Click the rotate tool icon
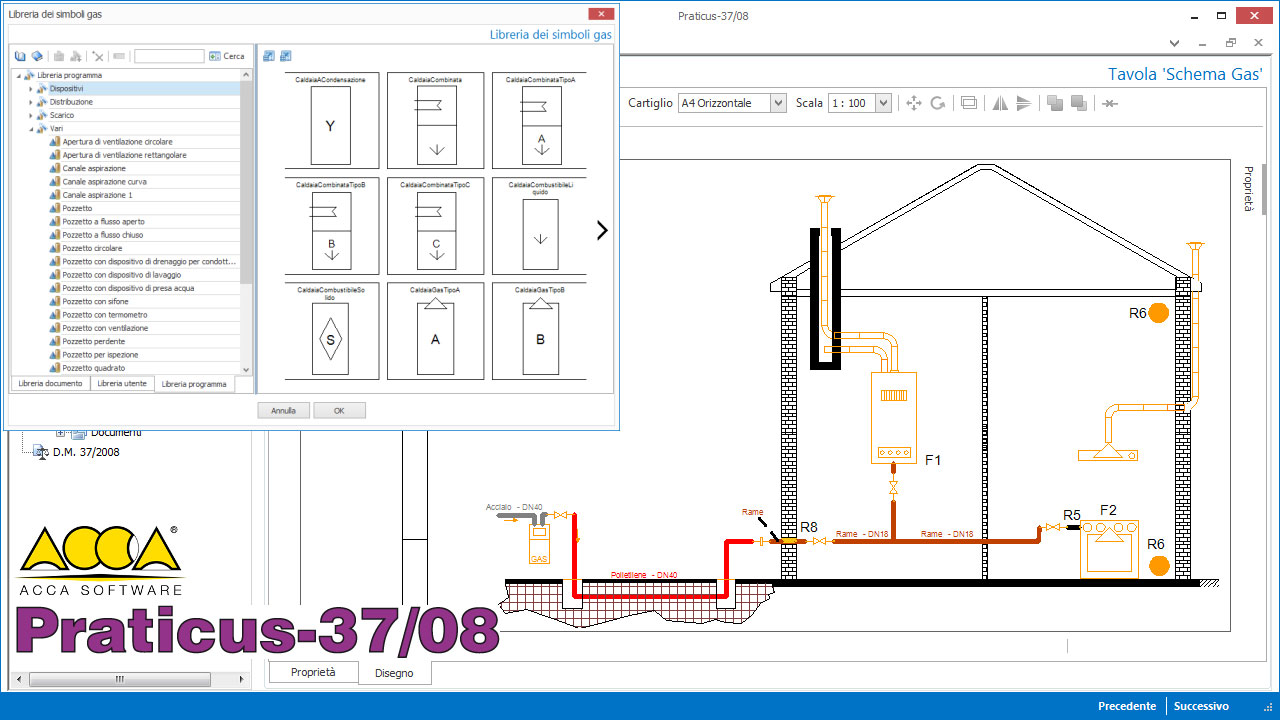 (937, 103)
